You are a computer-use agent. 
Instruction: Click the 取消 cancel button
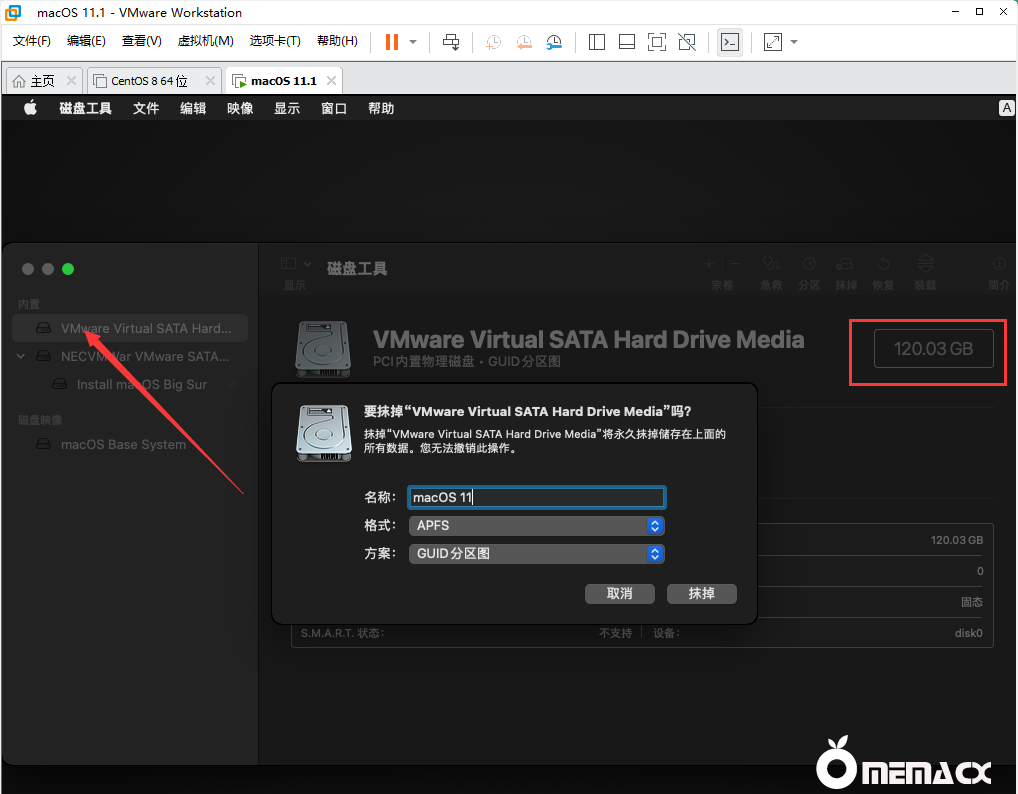click(x=620, y=593)
